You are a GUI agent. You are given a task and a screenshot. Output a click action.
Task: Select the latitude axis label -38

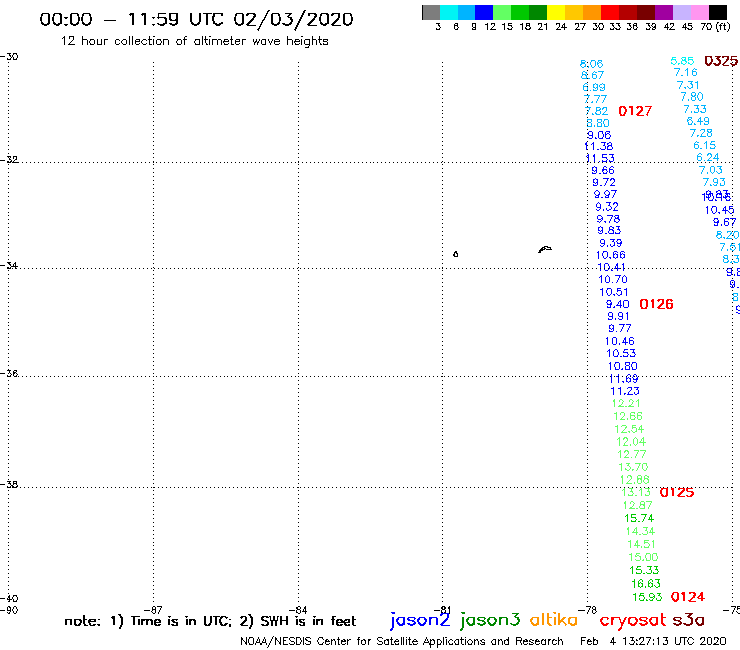(9, 485)
